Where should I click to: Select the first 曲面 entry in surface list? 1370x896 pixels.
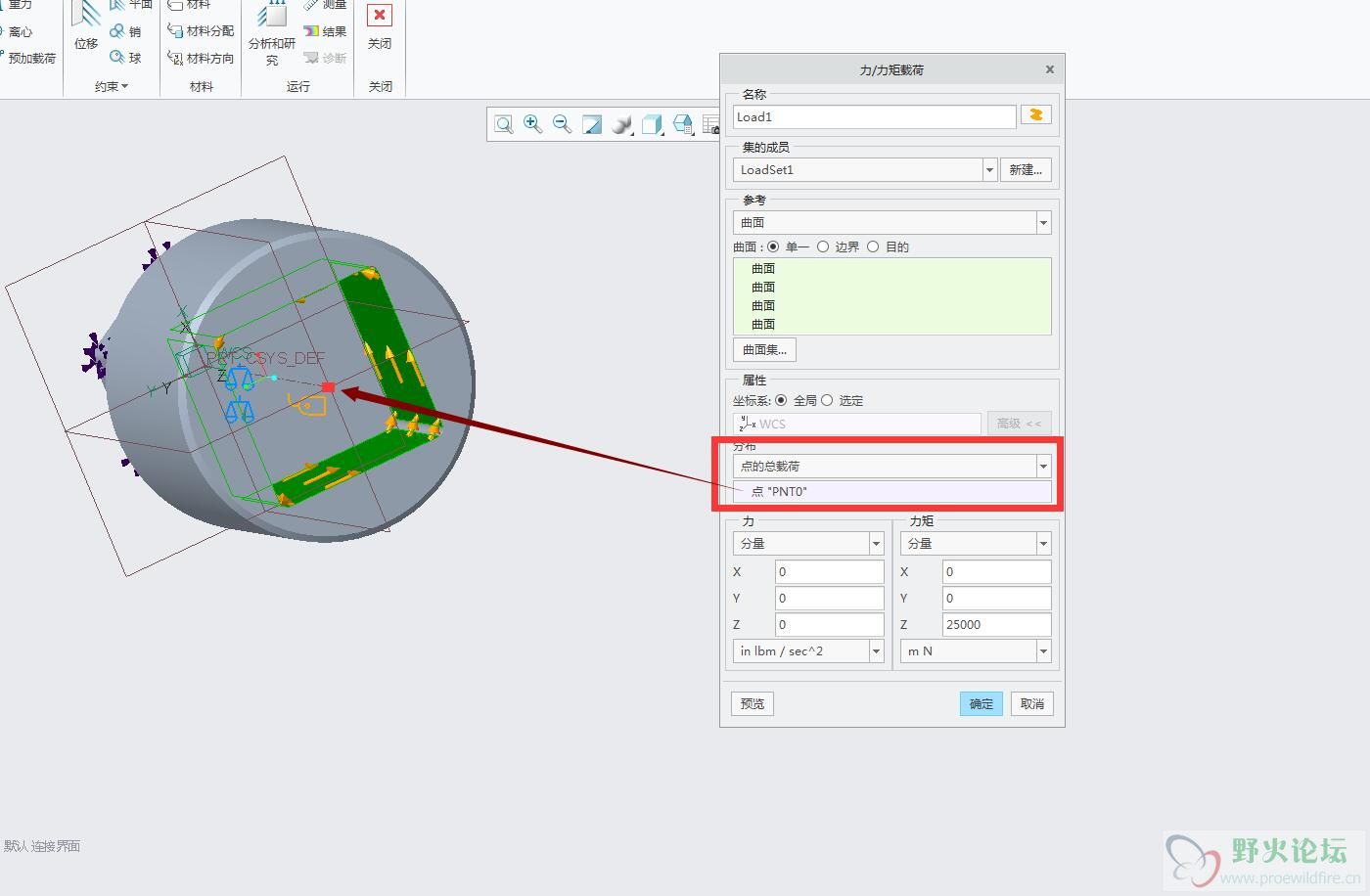763,268
